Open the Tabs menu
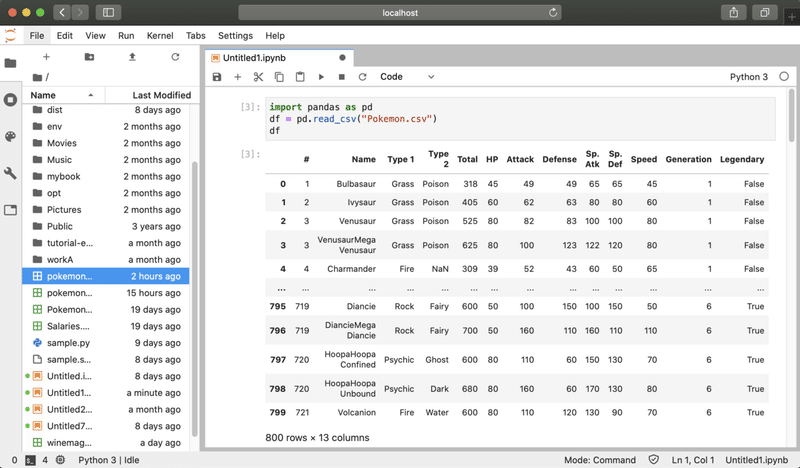The image size is (800, 468). 195,36
